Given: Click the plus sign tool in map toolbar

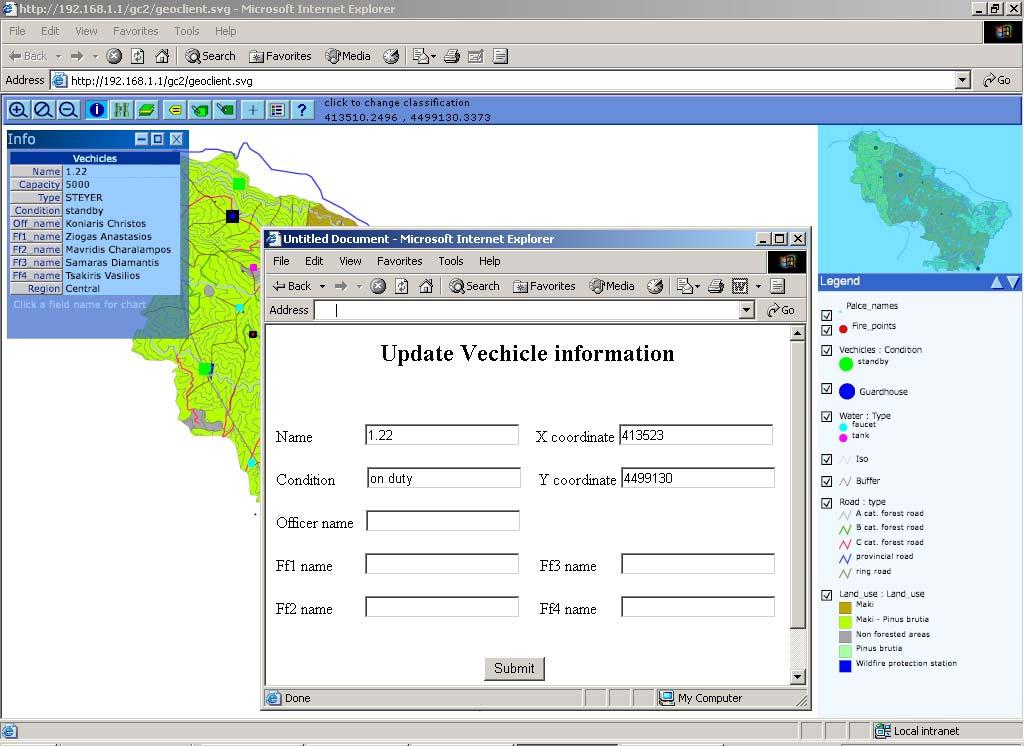Looking at the screenshot, I should tap(253, 110).
